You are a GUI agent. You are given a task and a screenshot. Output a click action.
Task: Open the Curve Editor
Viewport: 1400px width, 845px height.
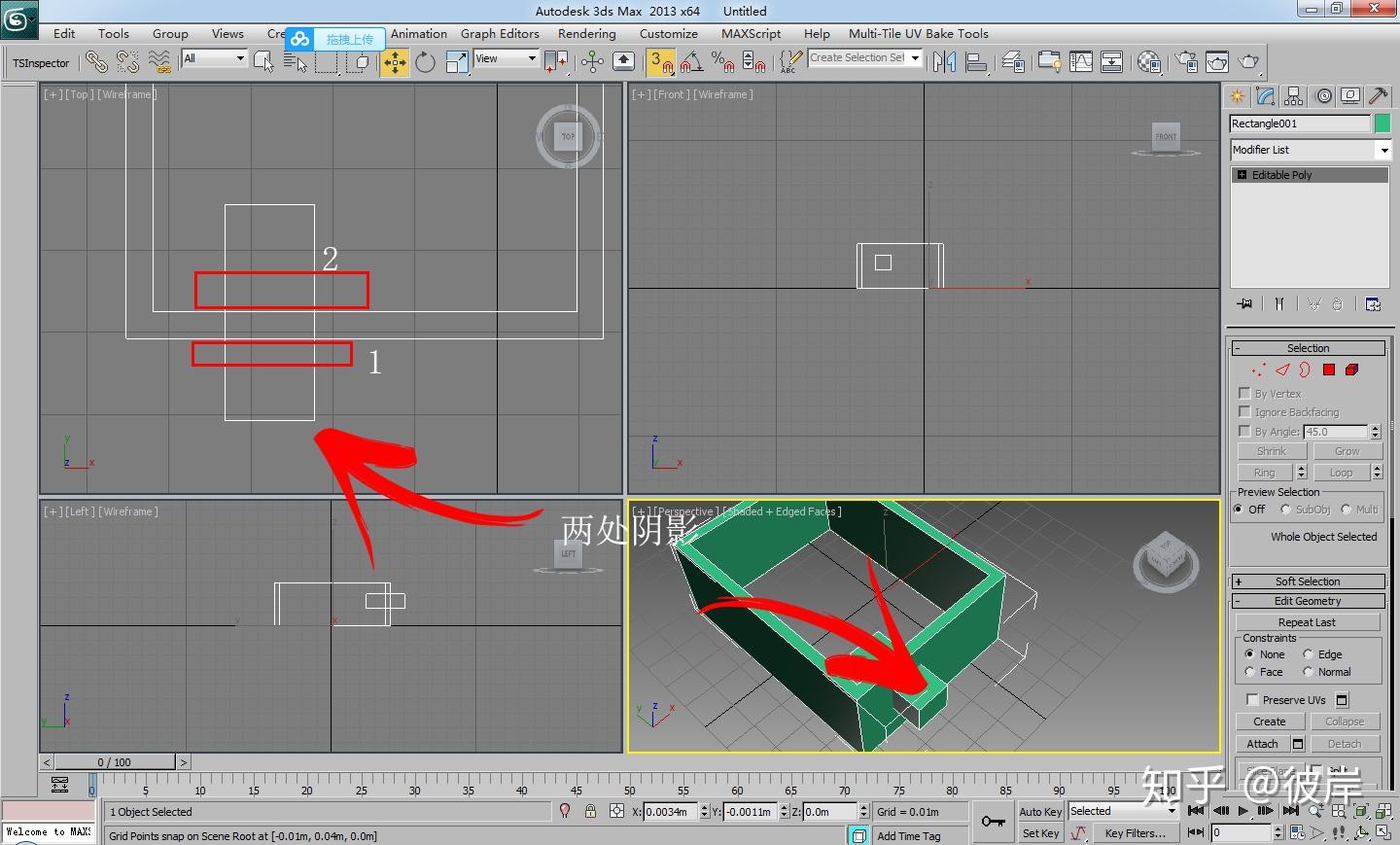[x=1080, y=62]
